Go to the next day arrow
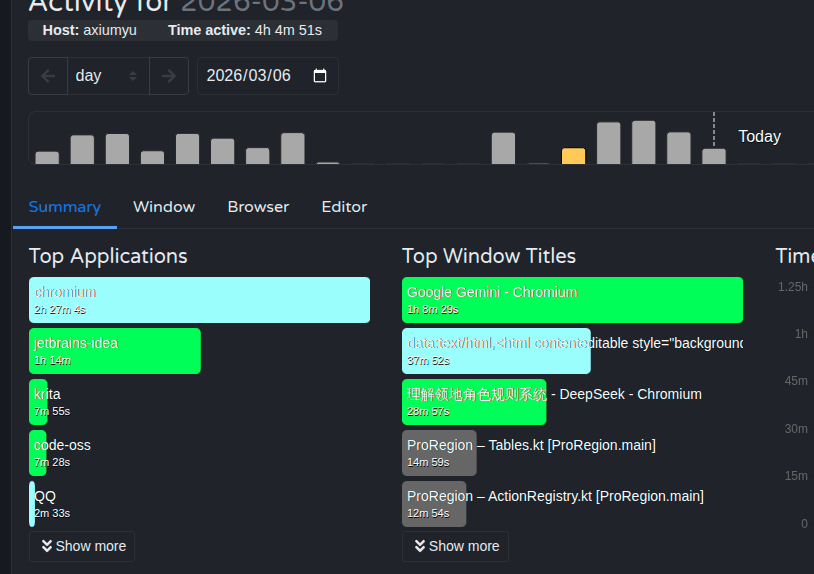 pos(169,76)
